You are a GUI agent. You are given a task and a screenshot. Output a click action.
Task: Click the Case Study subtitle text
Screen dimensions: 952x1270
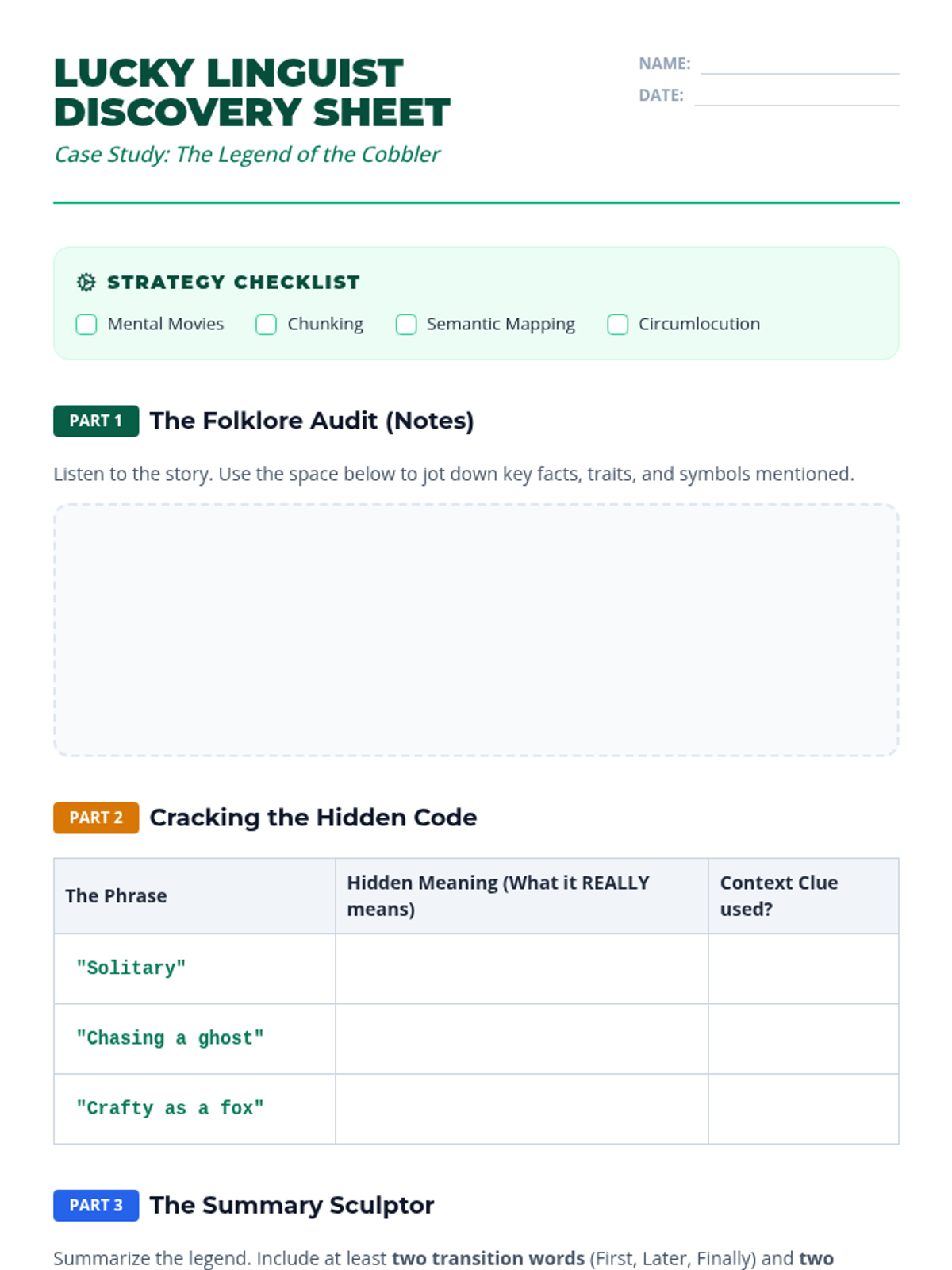point(247,154)
